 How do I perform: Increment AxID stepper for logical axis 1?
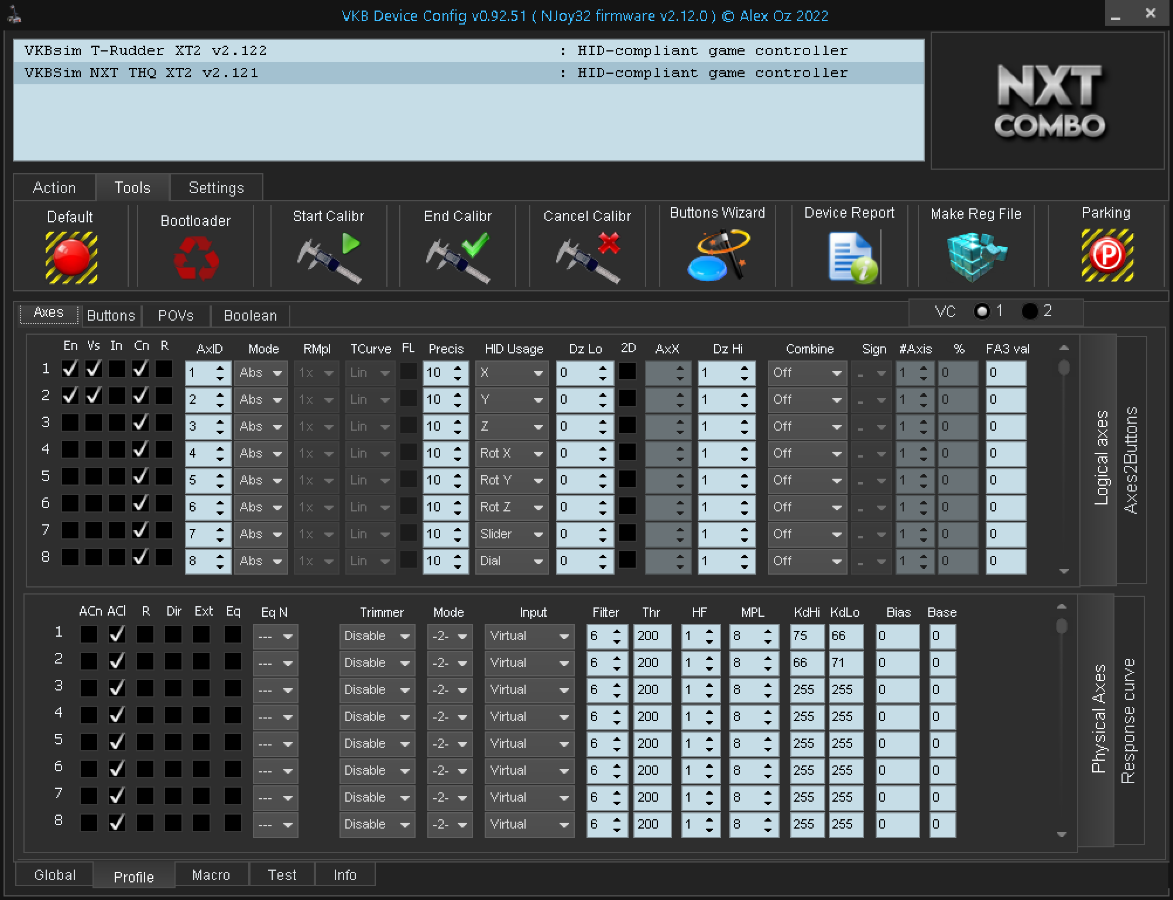click(220, 367)
